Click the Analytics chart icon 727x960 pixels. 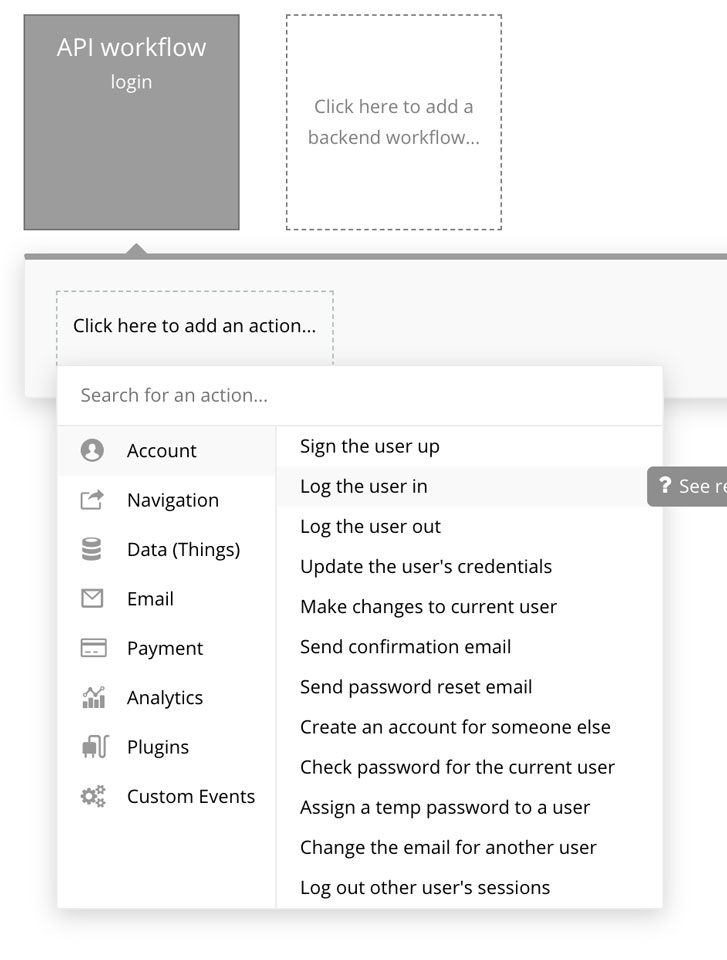coord(92,697)
